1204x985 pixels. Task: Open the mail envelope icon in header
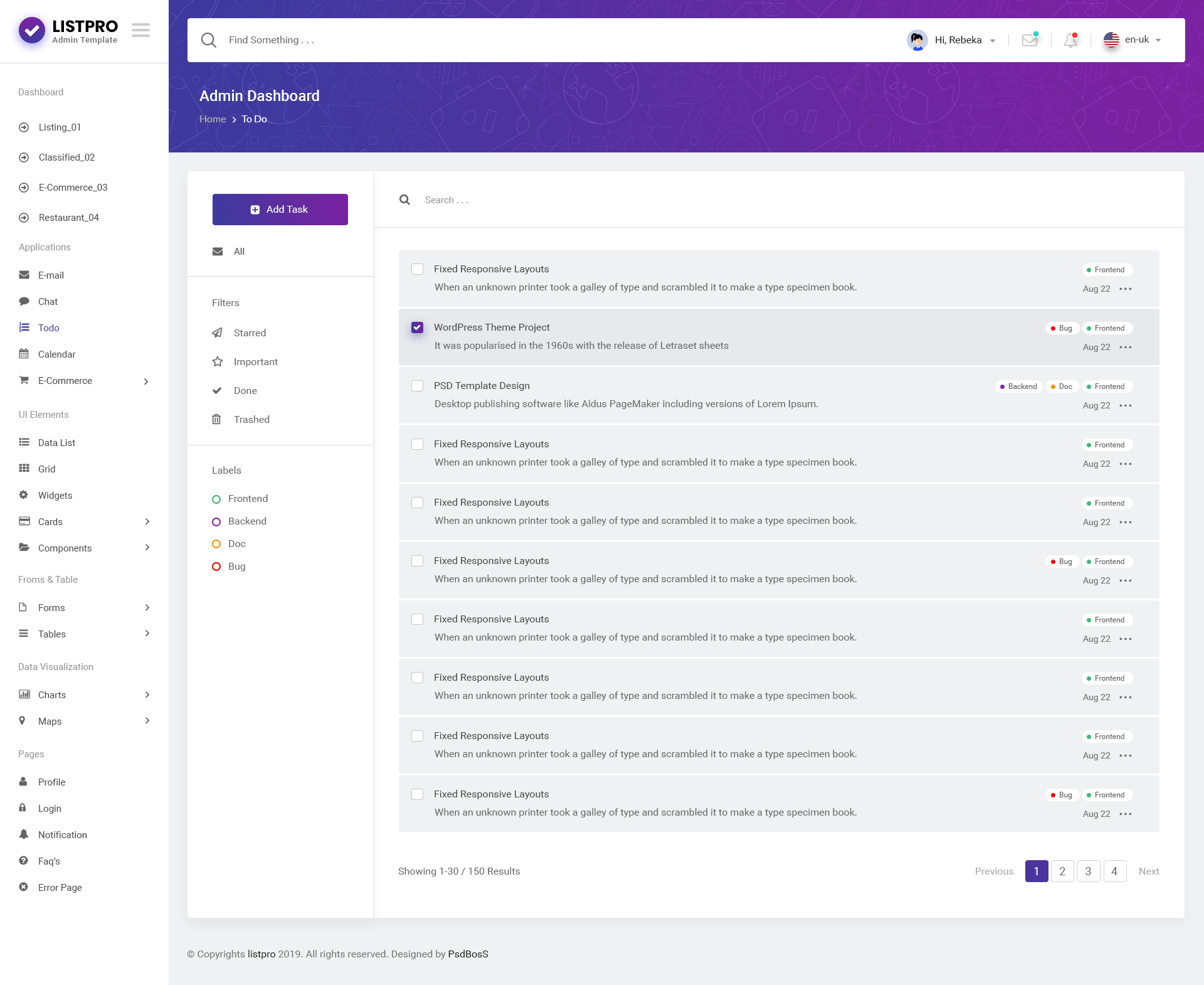click(x=1030, y=40)
